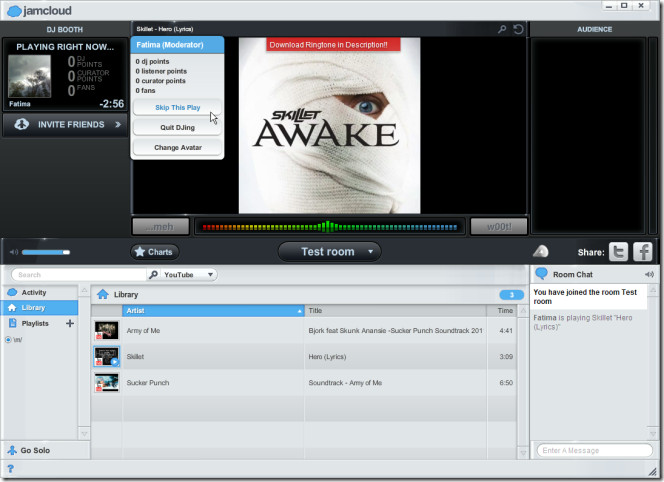
Task: Click the speaker icon beside volume bar
Action: (x=12, y=252)
